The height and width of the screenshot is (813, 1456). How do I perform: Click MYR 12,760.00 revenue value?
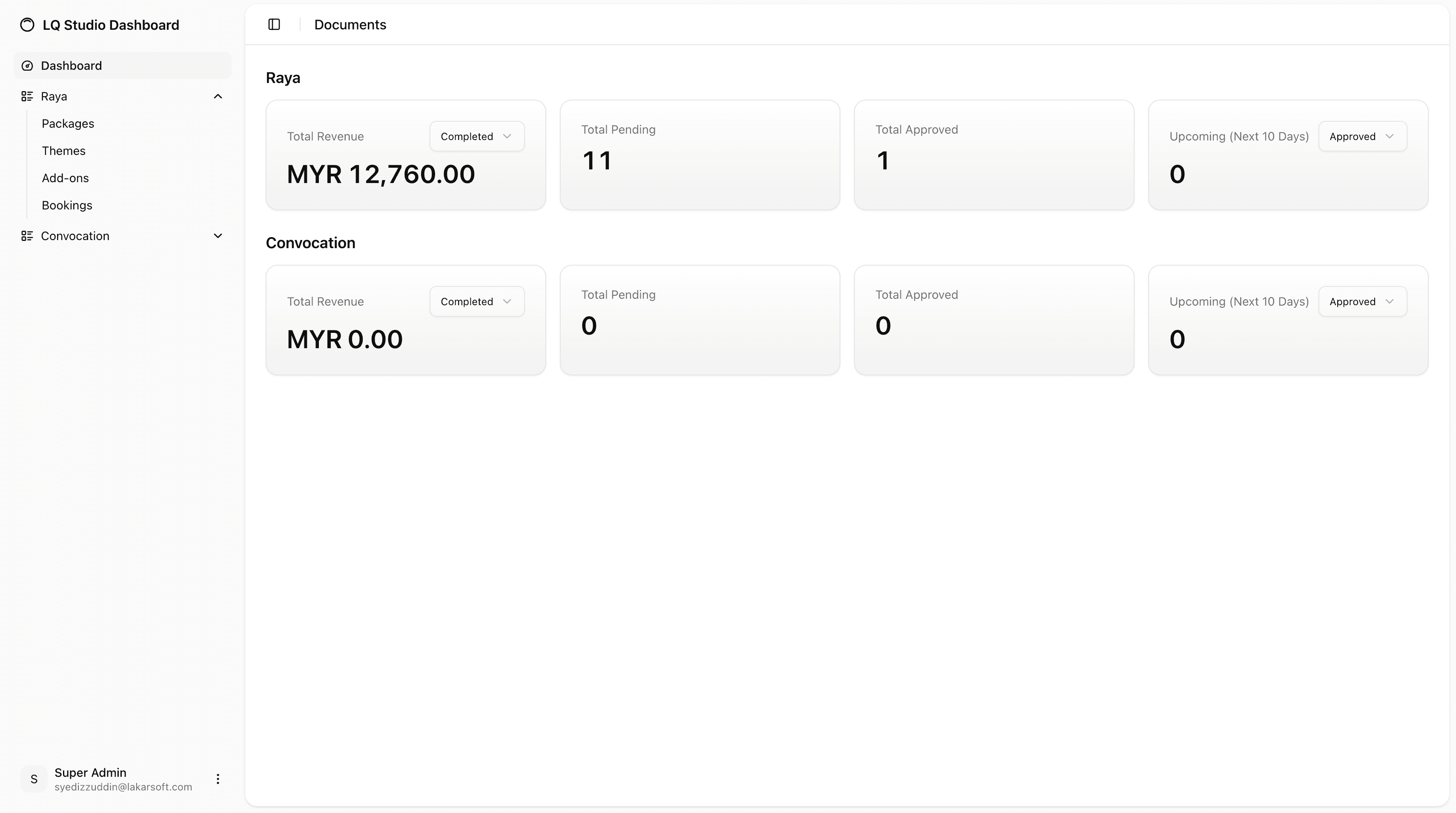click(381, 174)
